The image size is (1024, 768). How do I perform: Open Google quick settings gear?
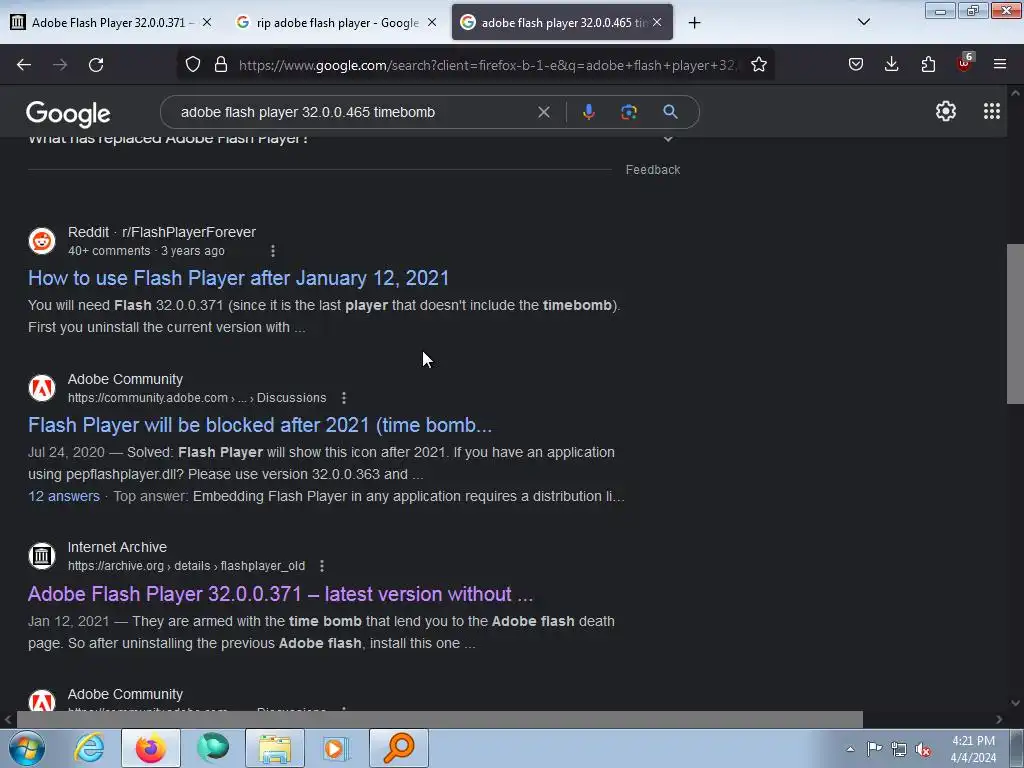click(x=946, y=112)
